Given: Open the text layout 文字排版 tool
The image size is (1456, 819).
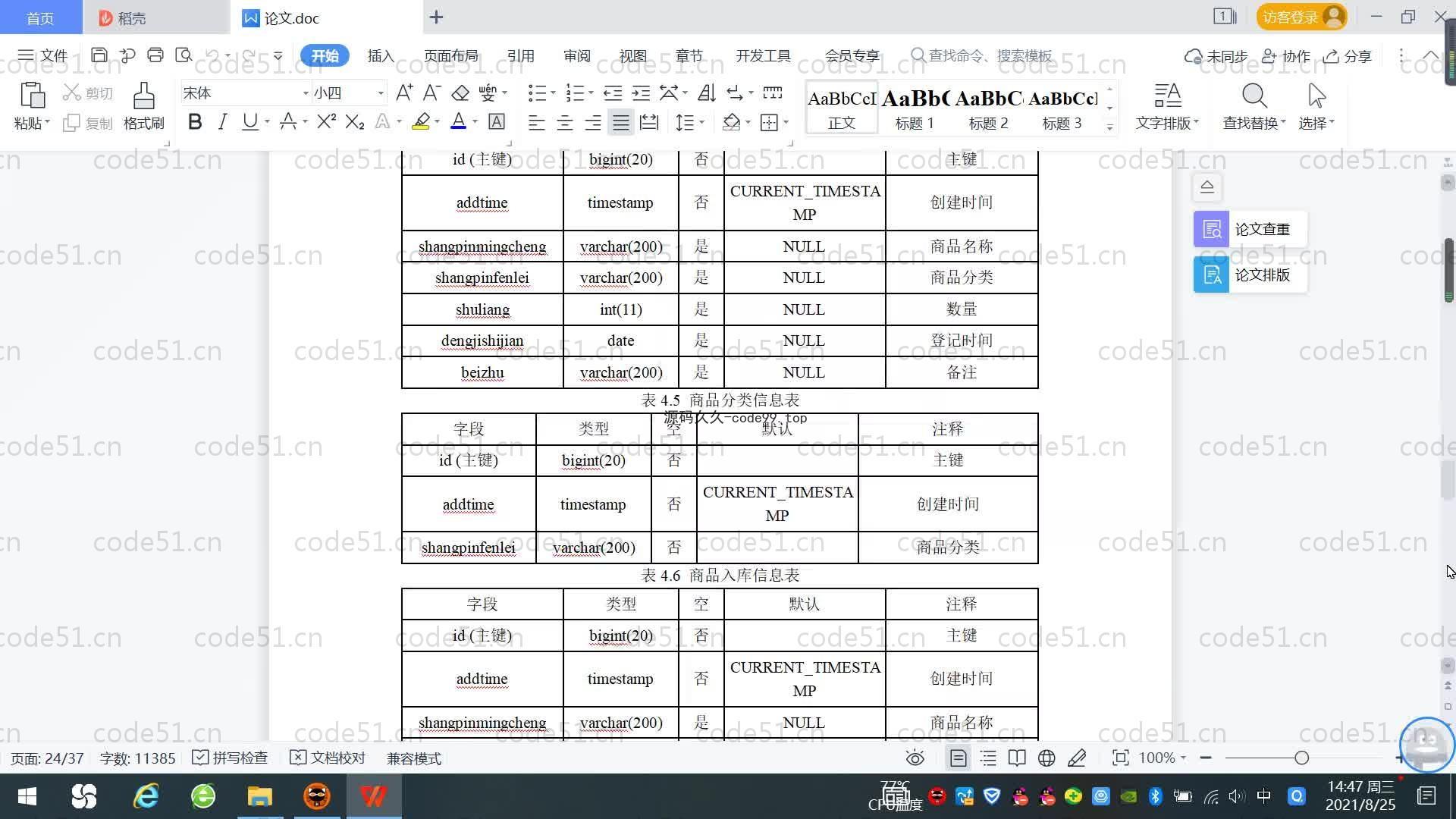Looking at the screenshot, I should 1167,106.
